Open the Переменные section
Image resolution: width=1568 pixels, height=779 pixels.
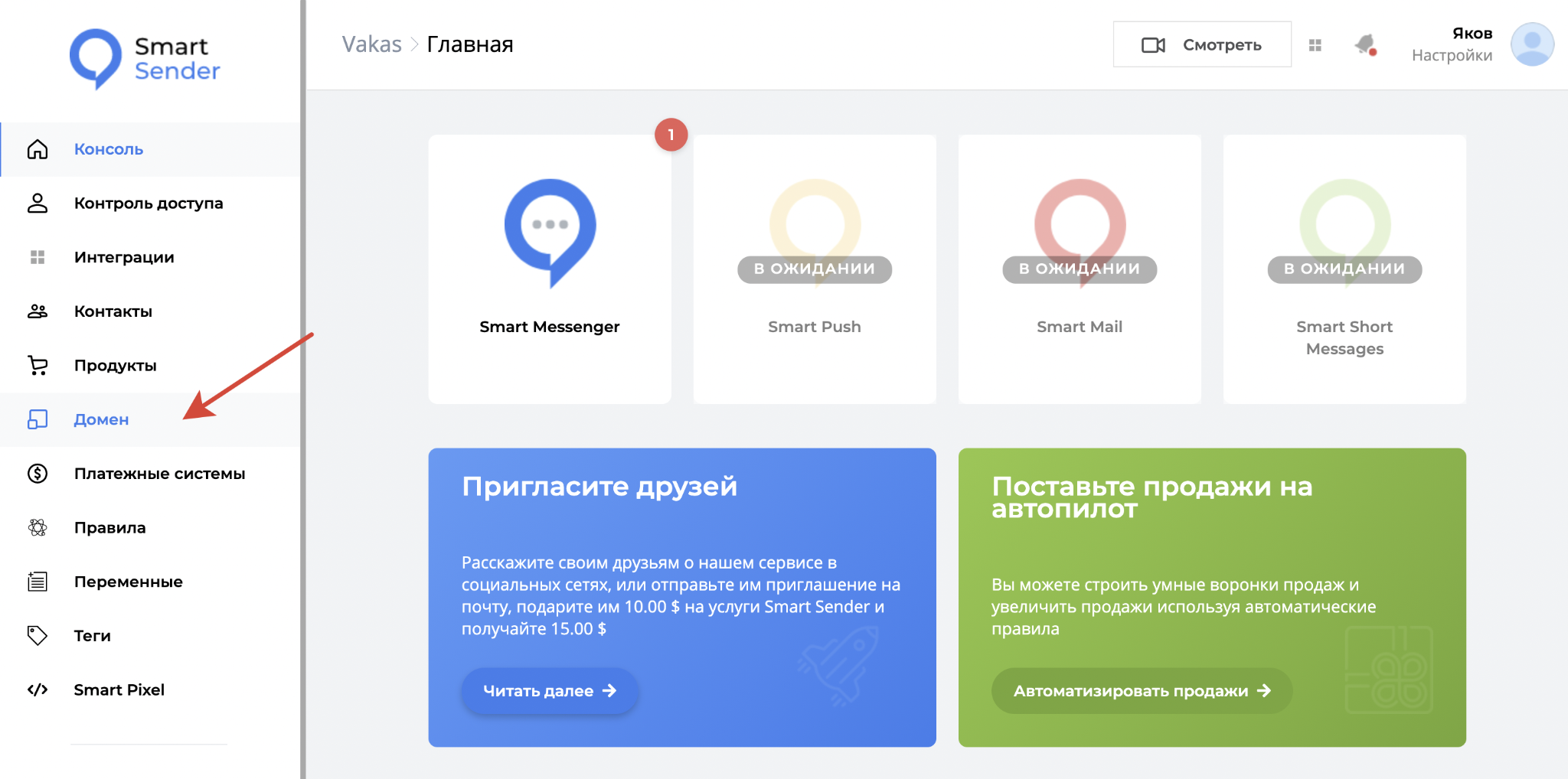tap(128, 582)
